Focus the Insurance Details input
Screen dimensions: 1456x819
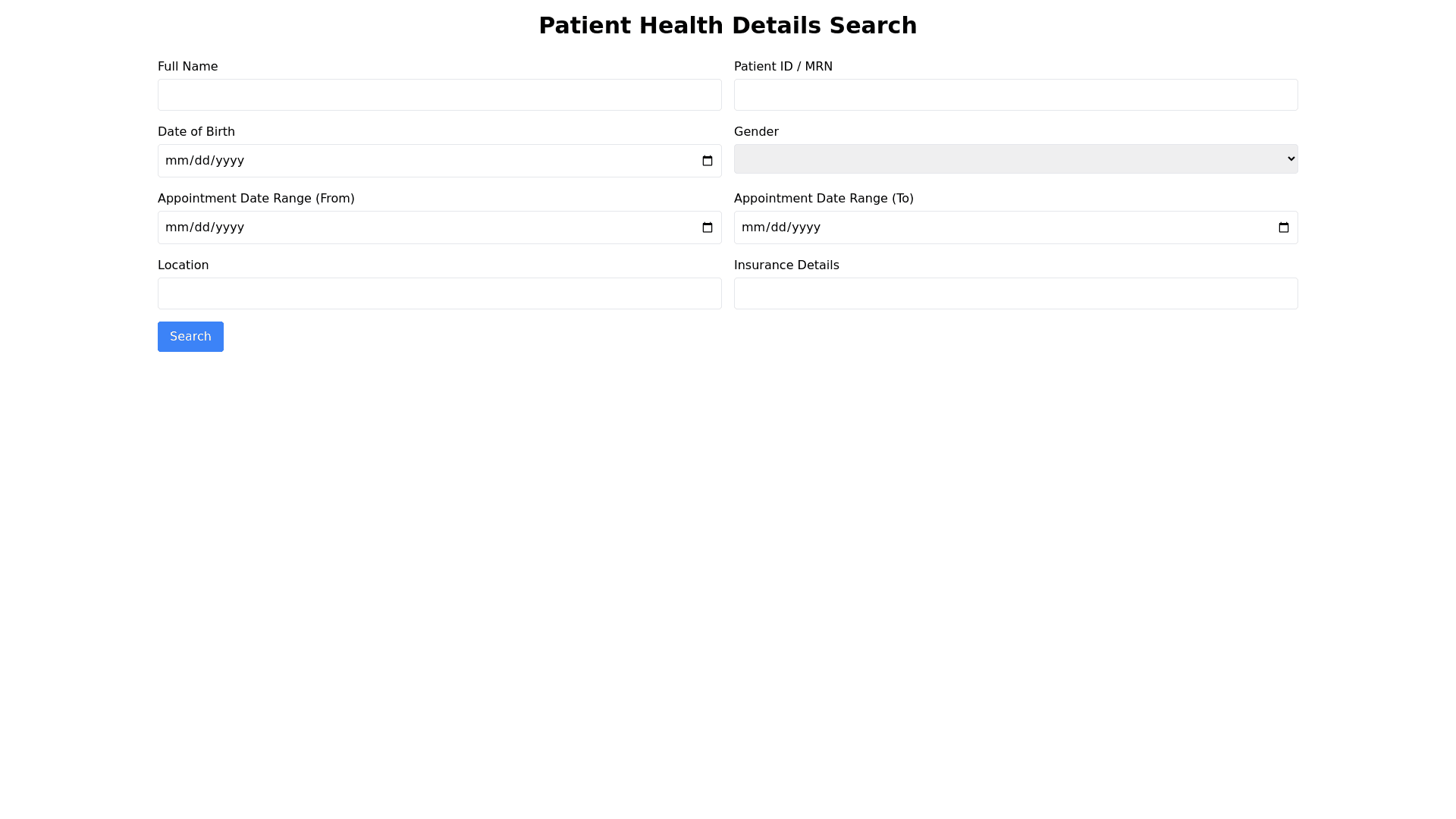(x=1015, y=293)
